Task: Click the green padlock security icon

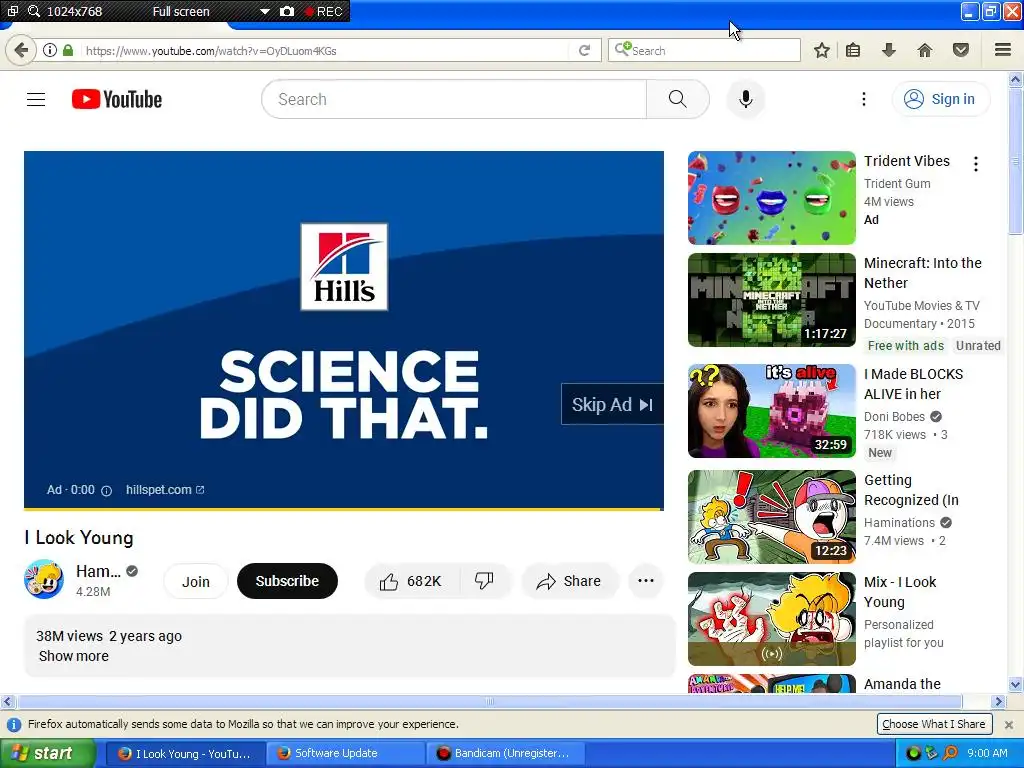Action: (x=68, y=50)
